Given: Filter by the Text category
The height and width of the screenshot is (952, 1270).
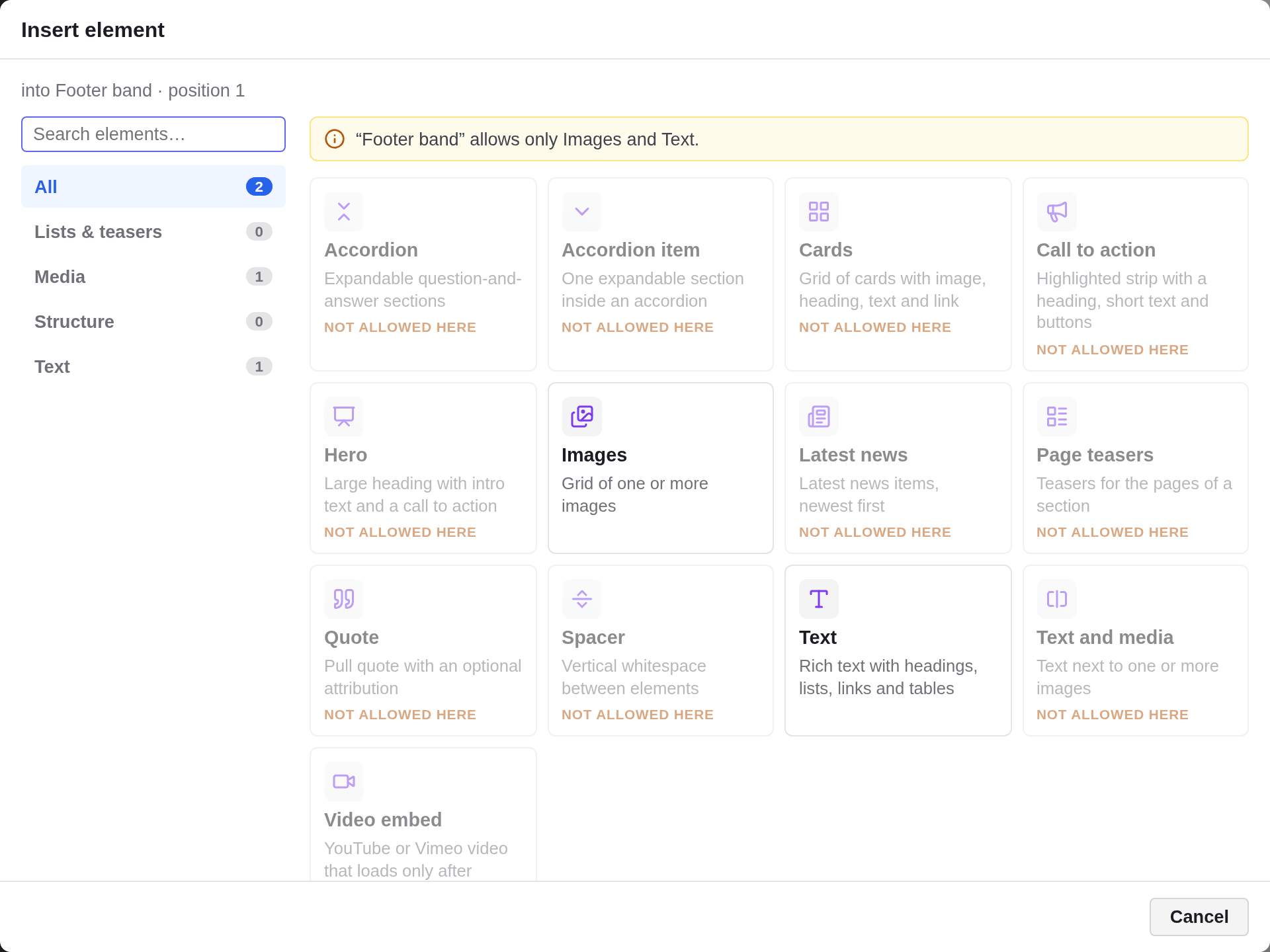Looking at the screenshot, I should tap(153, 366).
